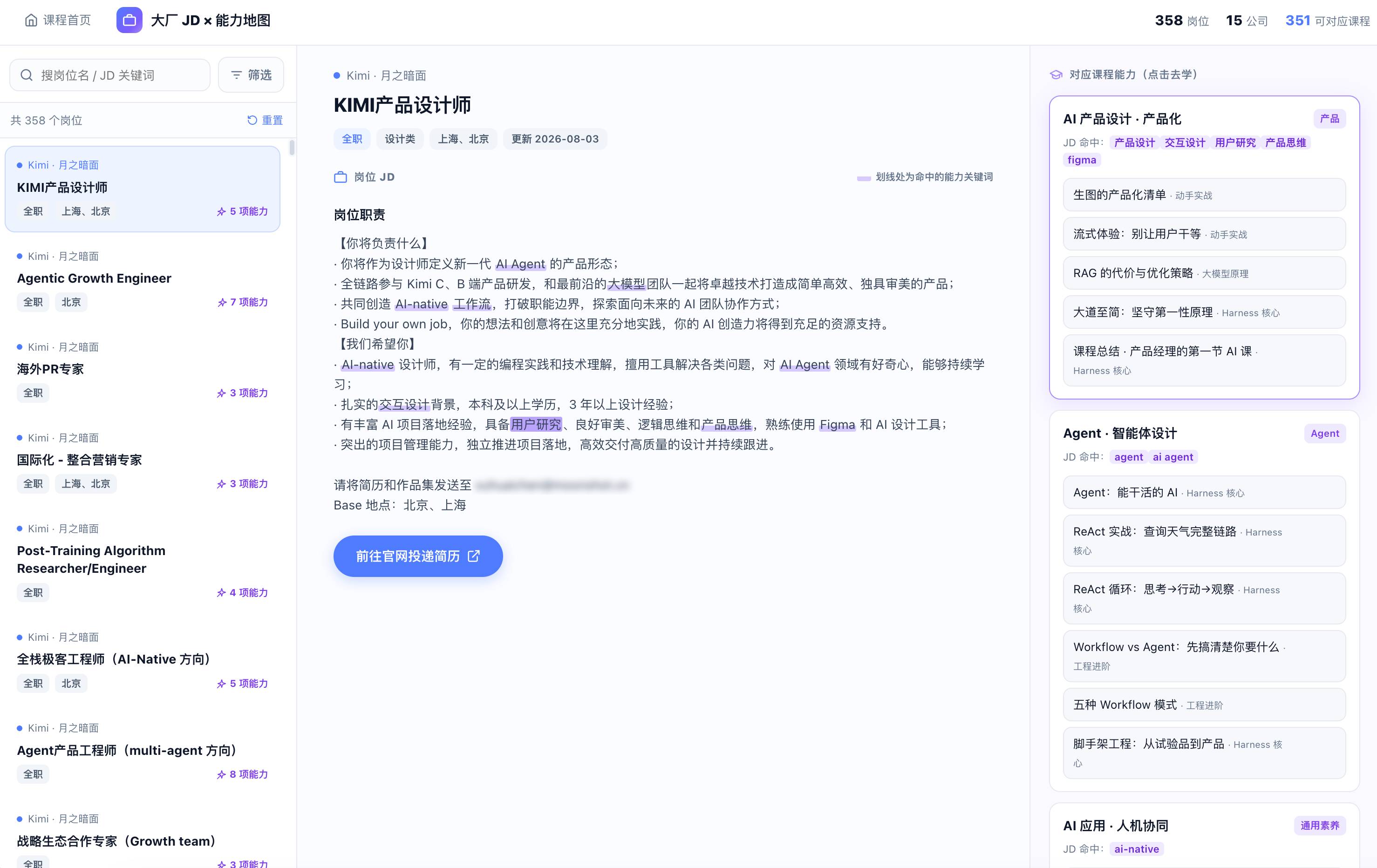Open the 海外PR专家 job listing

click(143, 371)
